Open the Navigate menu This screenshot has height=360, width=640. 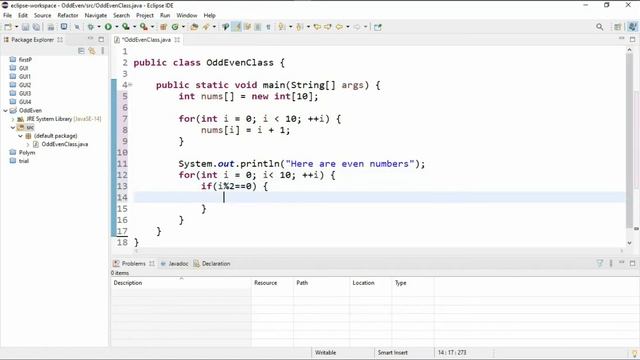(96, 16)
